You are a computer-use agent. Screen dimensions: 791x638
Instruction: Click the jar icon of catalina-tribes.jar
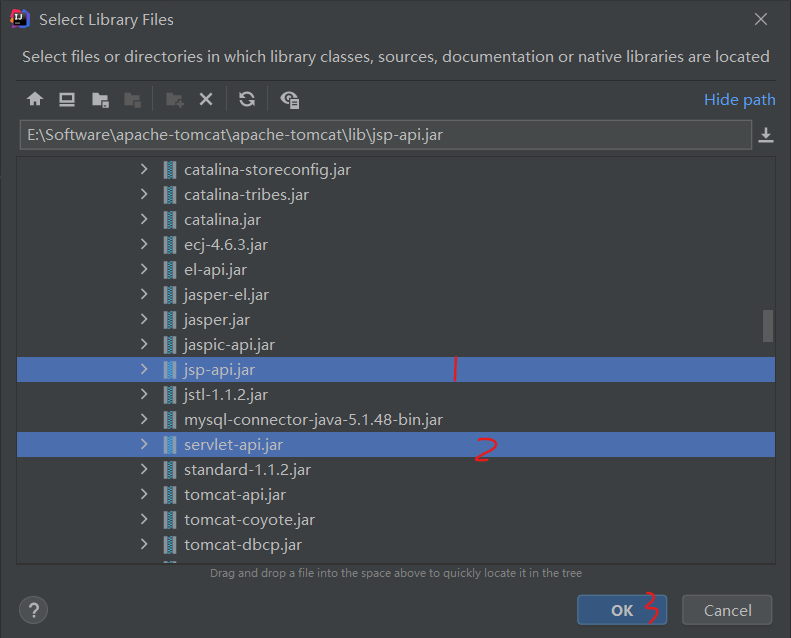pyautogui.click(x=170, y=195)
